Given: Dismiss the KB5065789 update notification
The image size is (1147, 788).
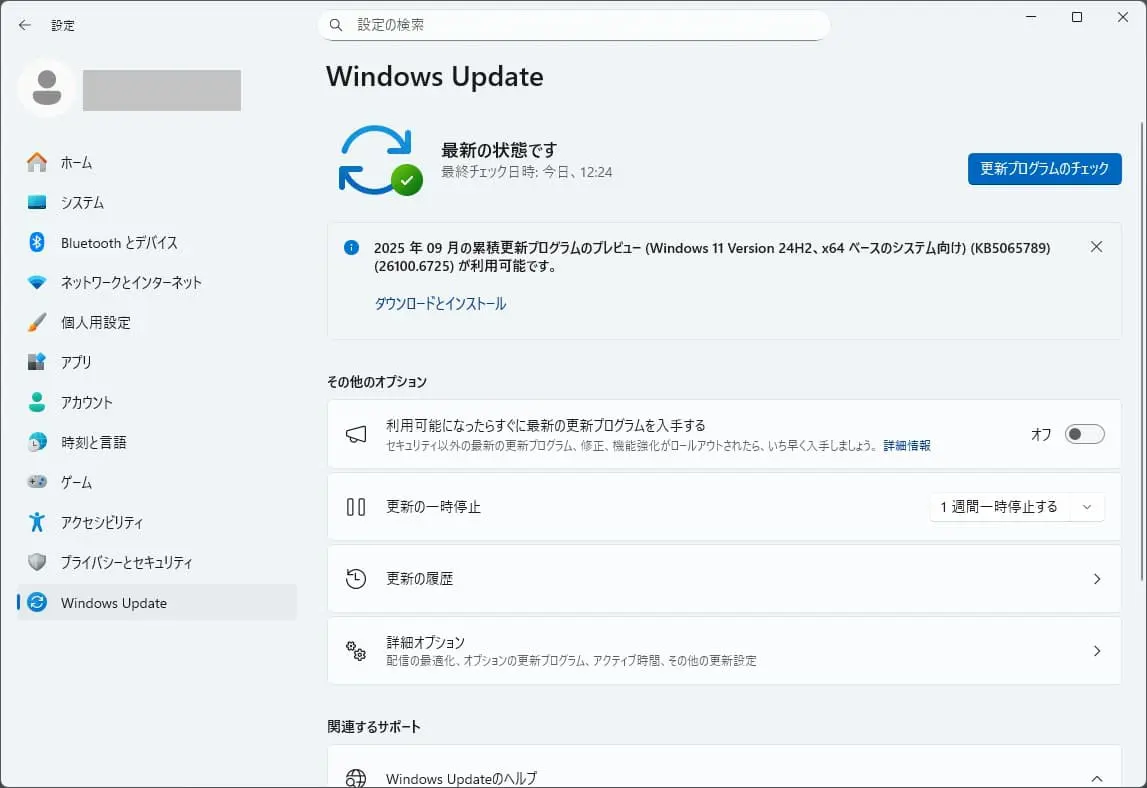Looking at the screenshot, I should [x=1096, y=247].
